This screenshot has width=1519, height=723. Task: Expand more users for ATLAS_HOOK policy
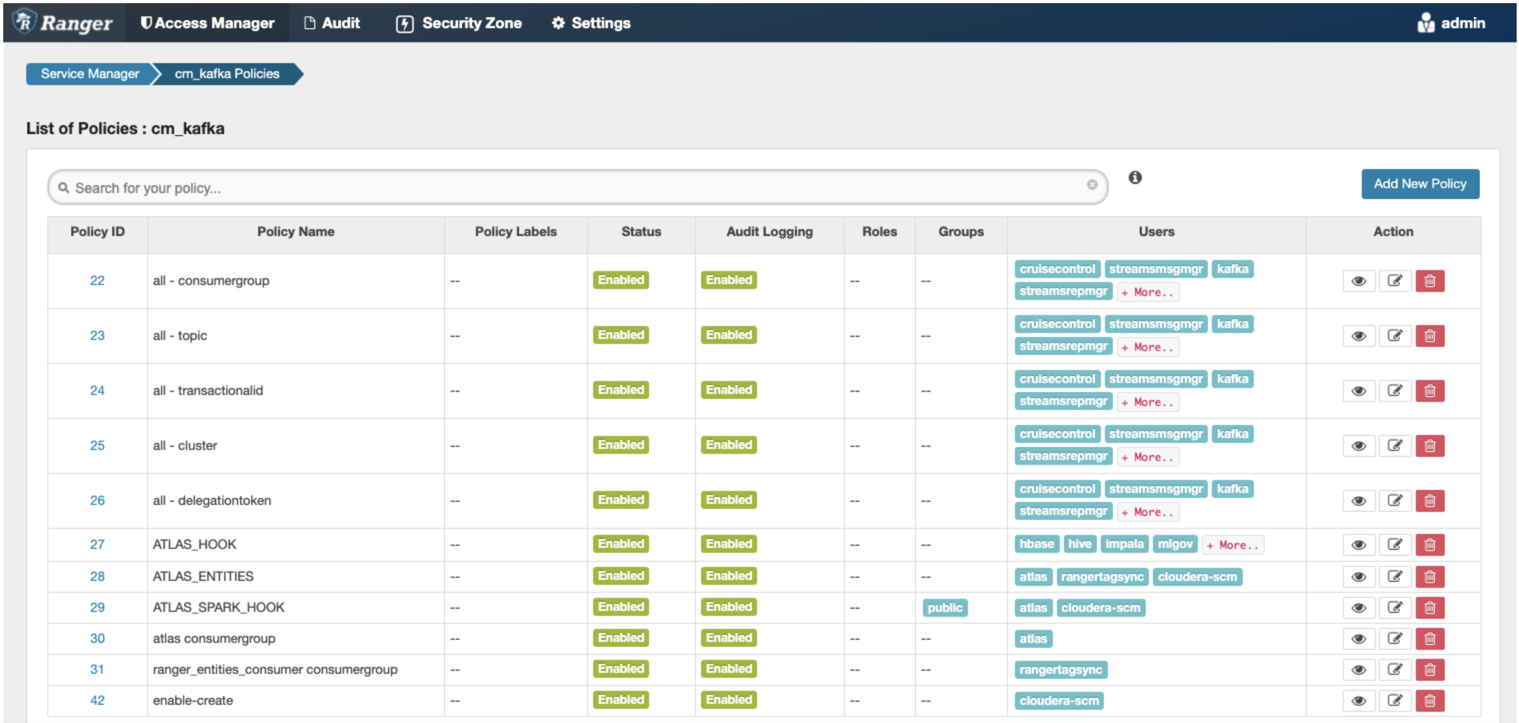click(x=1233, y=545)
